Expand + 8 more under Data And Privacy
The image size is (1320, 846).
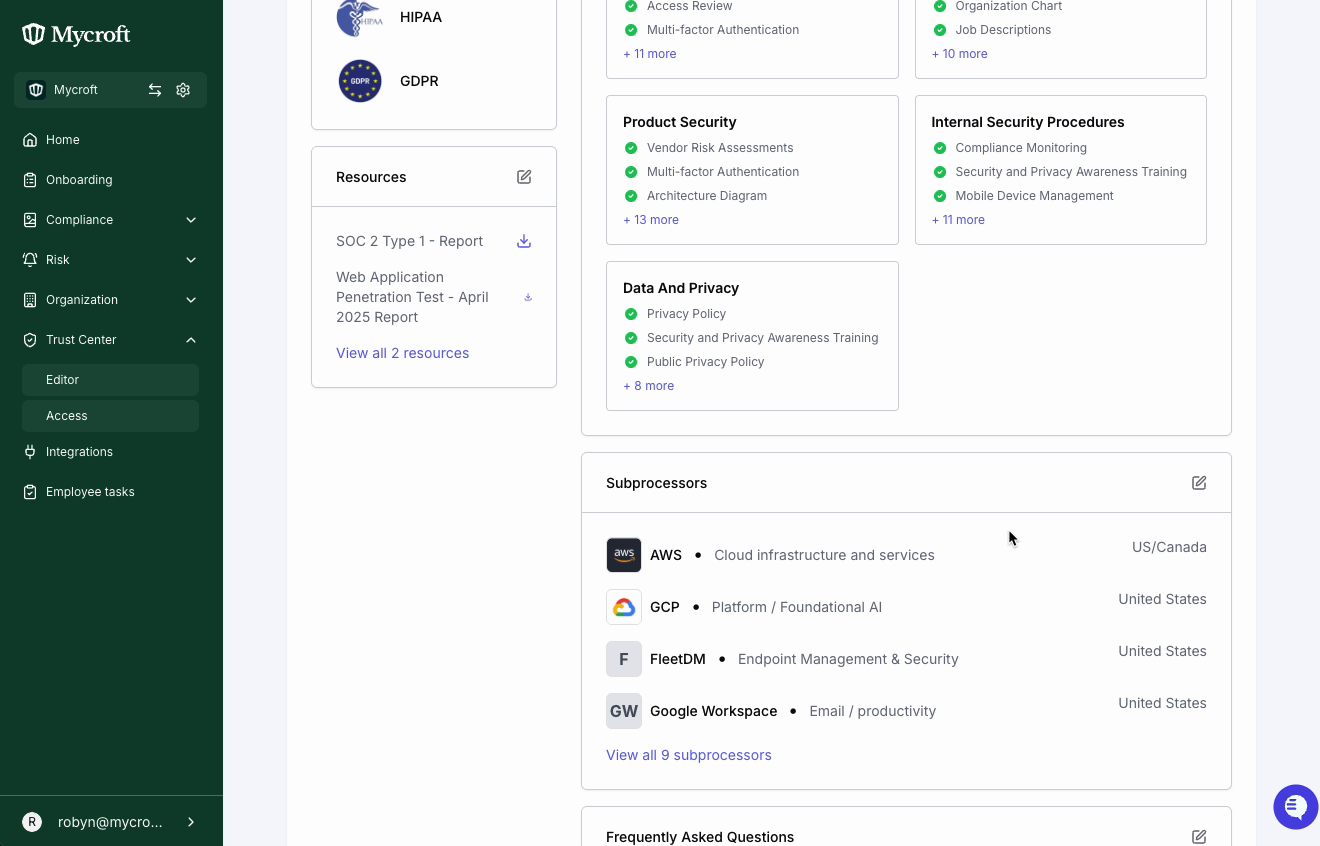(648, 386)
